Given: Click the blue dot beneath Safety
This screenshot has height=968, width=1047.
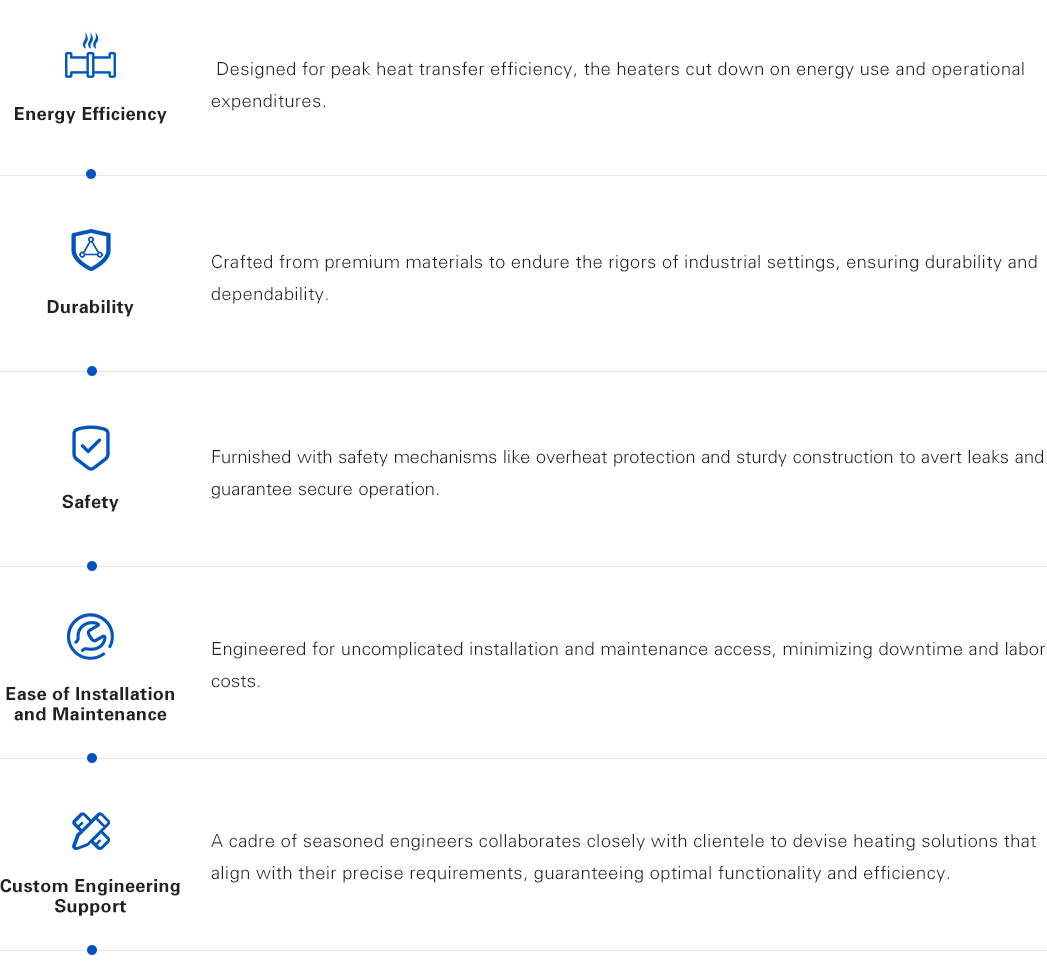Looking at the screenshot, I should pos(92,566).
